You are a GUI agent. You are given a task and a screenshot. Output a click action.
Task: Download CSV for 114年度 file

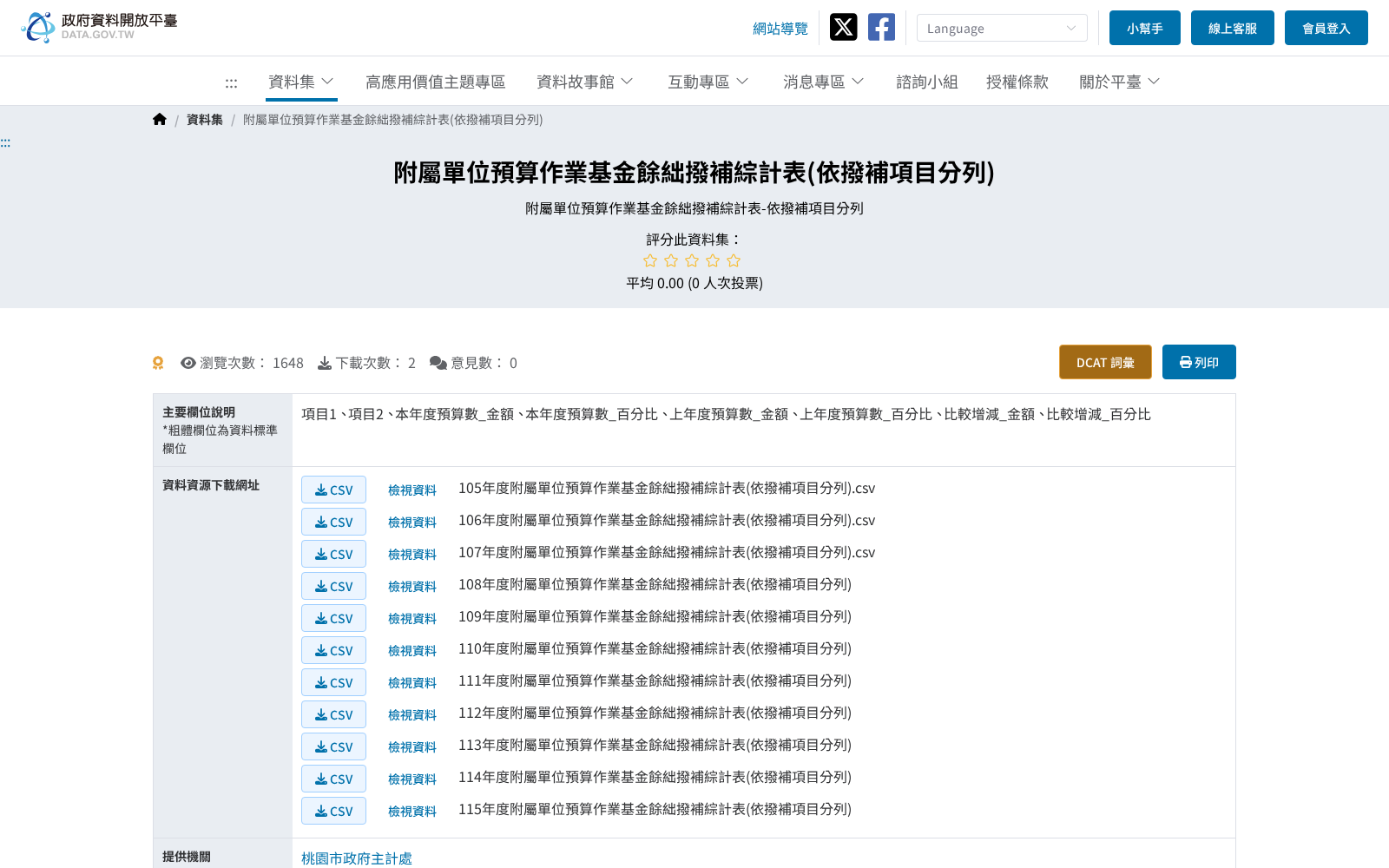pyautogui.click(x=333, y=779)
